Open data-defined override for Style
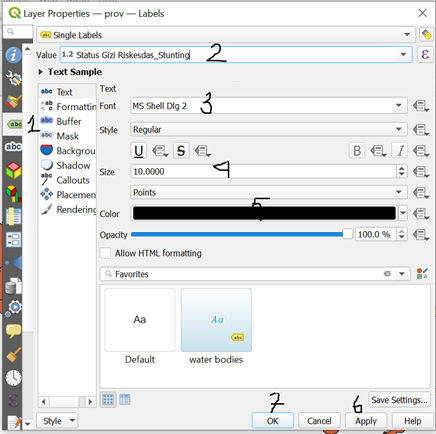This screenshot has height=434, width=436. (x=421, y=130)
